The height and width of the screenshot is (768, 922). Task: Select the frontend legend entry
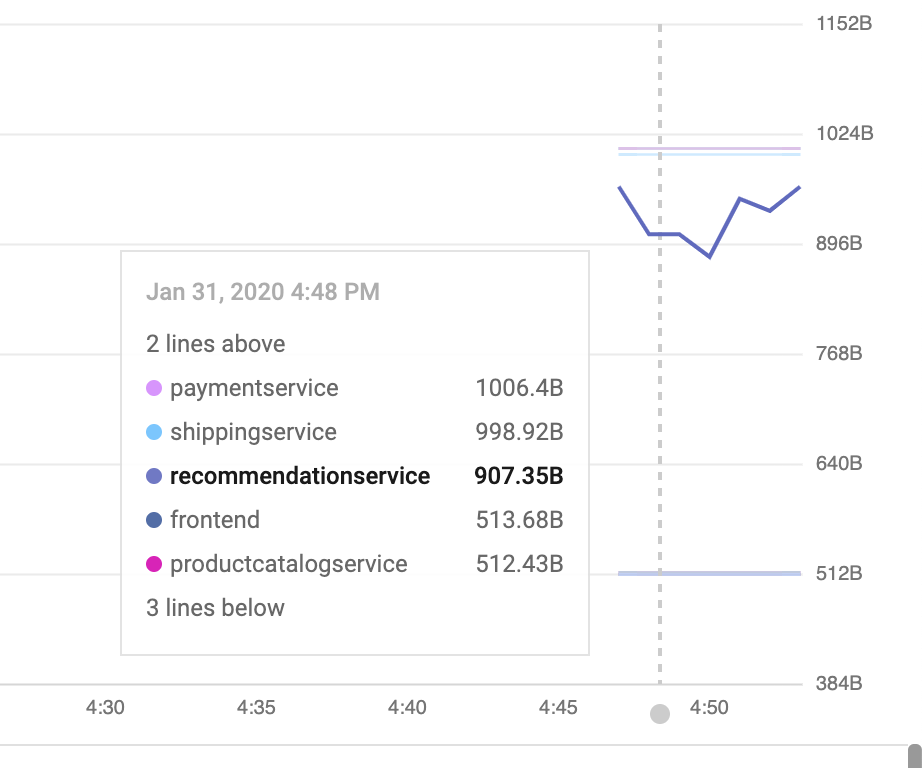click(x=215, y=520)
